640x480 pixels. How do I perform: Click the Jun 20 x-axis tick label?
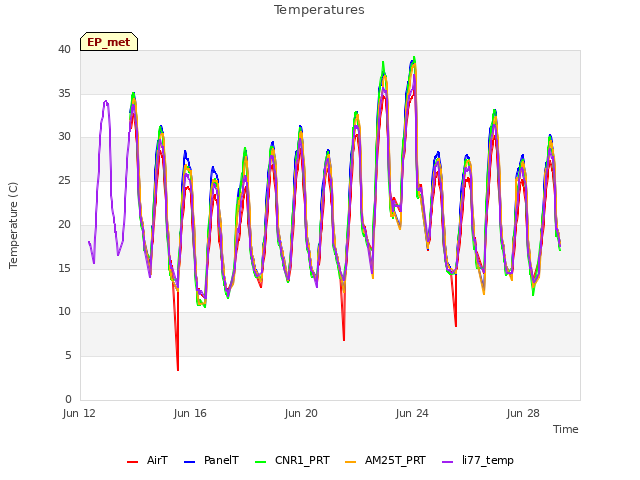(x=301, y=413)
